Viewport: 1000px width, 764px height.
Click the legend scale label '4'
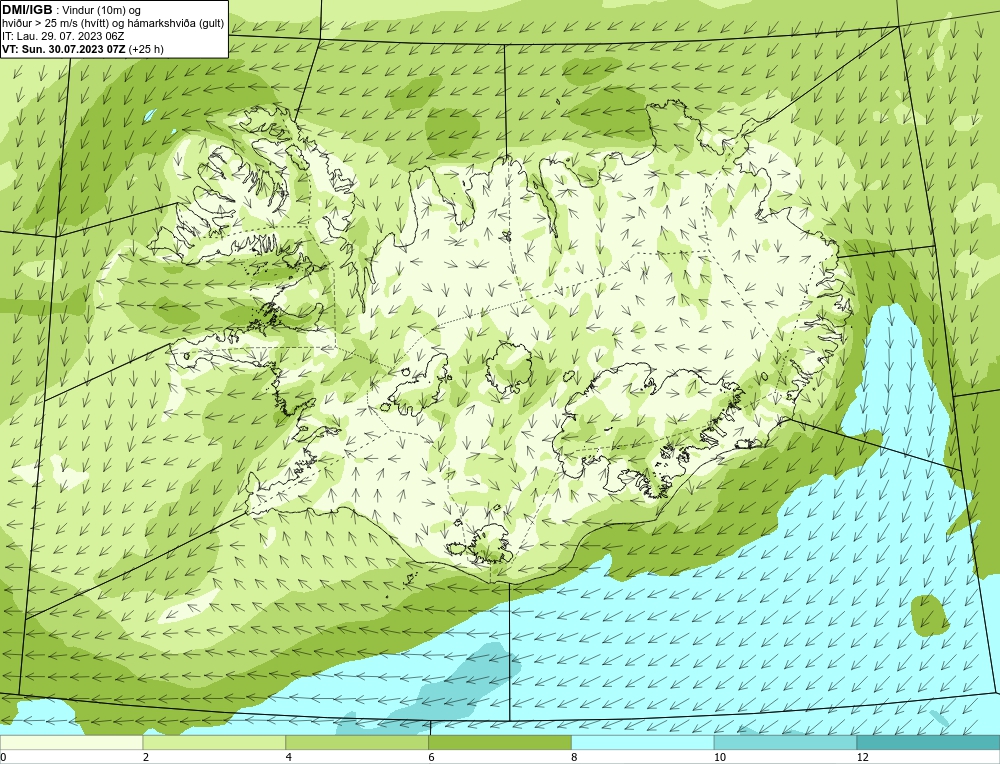point(289,757)
